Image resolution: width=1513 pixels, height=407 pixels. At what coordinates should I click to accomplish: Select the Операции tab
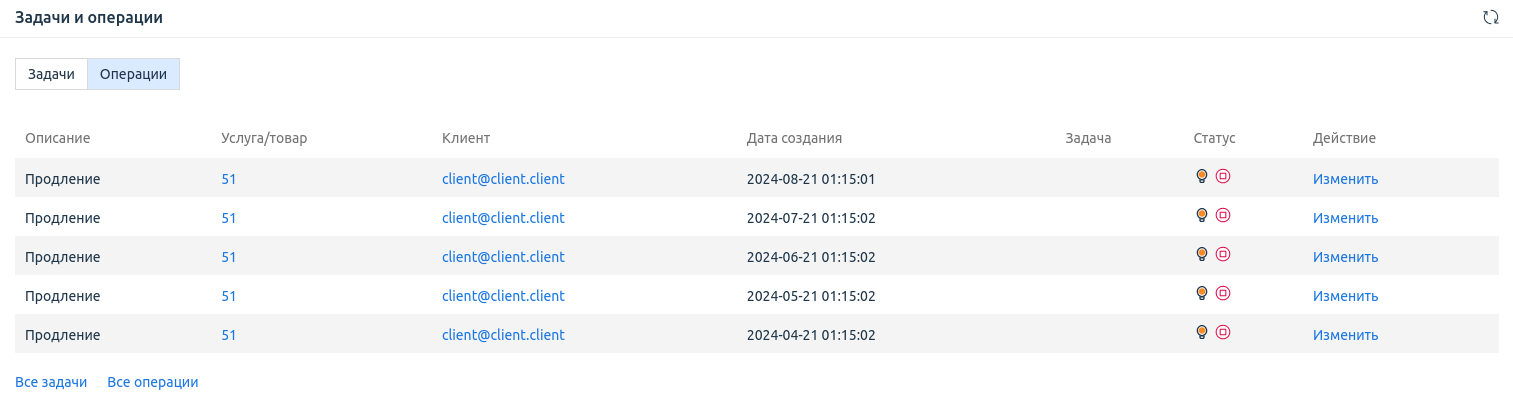[133, 74]
